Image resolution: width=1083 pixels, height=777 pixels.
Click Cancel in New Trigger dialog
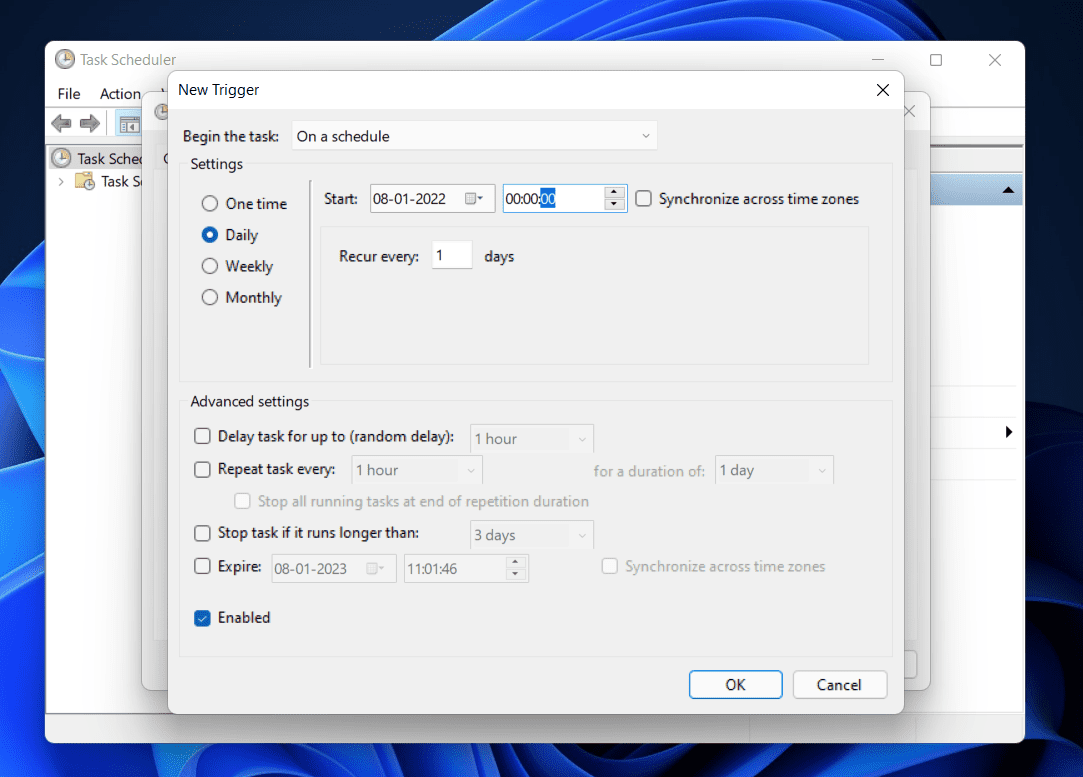pos(839,684)
